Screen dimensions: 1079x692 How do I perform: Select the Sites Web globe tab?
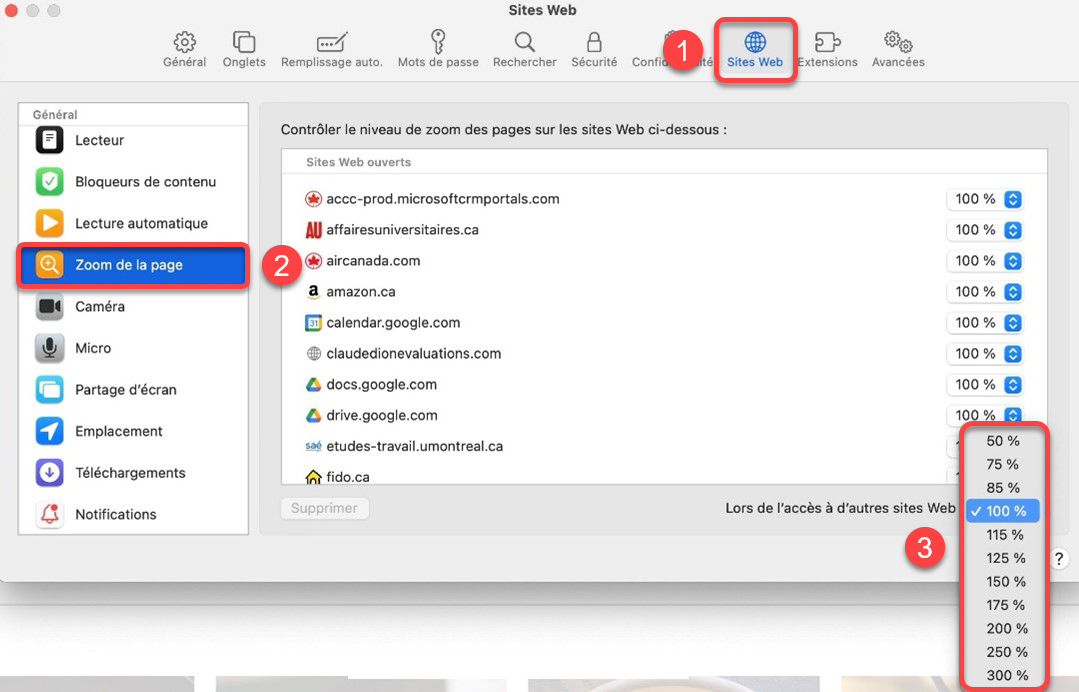pyautogui.click(x=755, y=50)
